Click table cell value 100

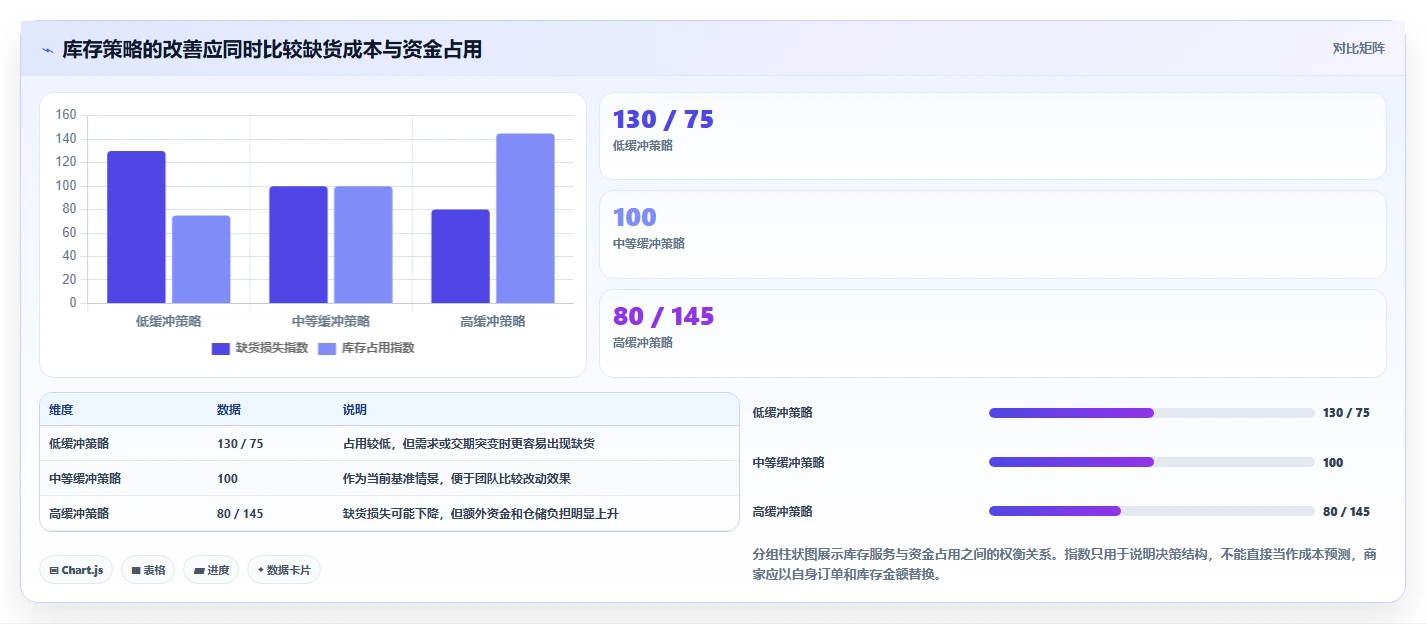(x=227, y=478)
